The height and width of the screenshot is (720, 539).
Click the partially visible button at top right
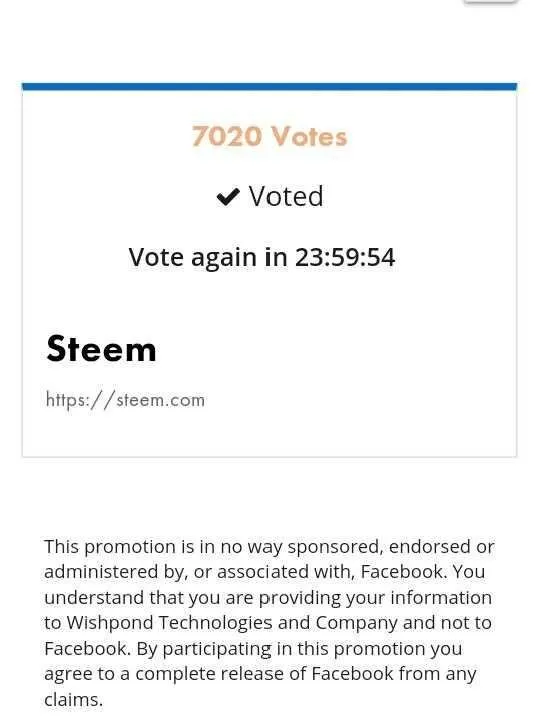(489, 2)
